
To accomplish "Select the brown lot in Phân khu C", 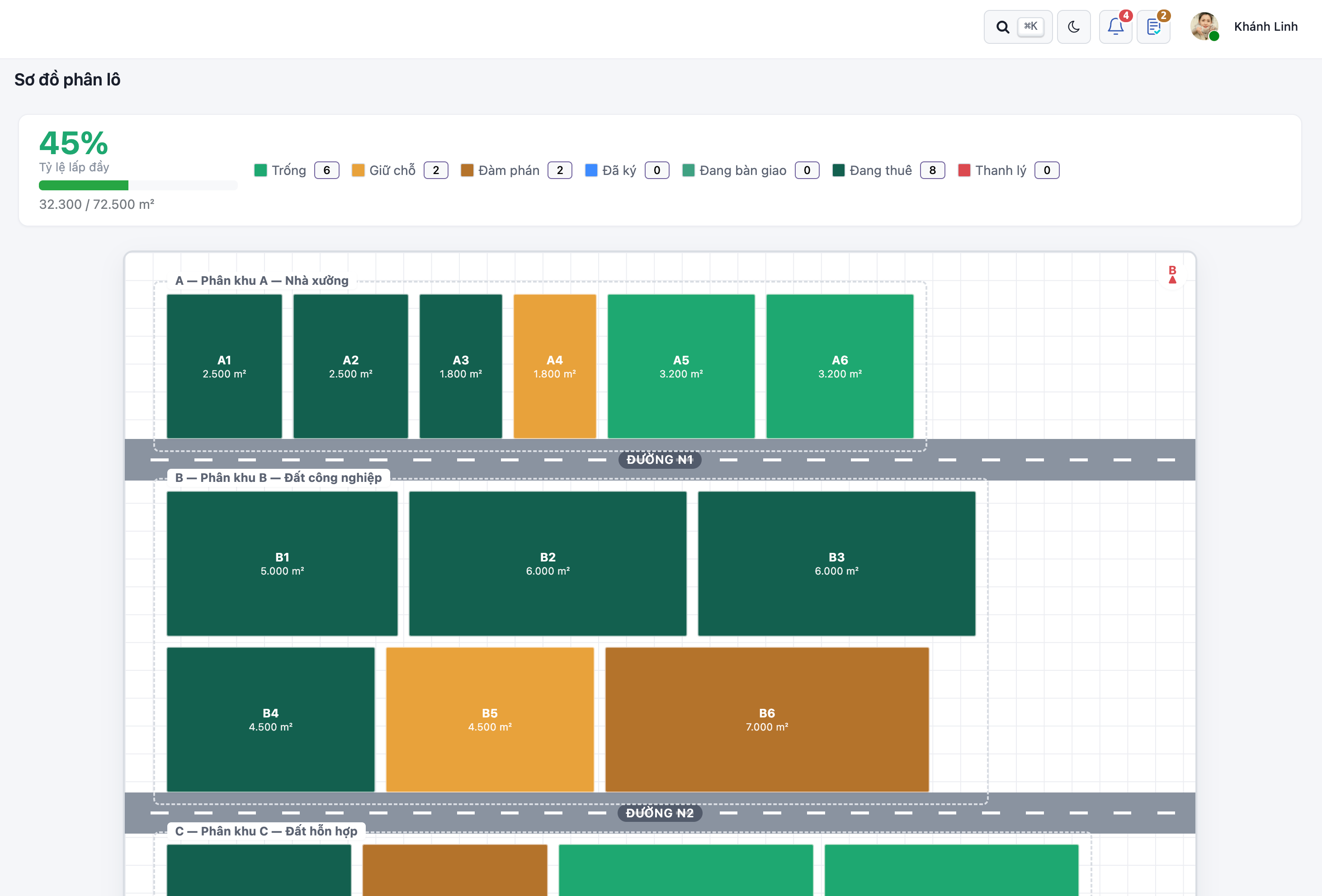I will [x=455, y=870].
